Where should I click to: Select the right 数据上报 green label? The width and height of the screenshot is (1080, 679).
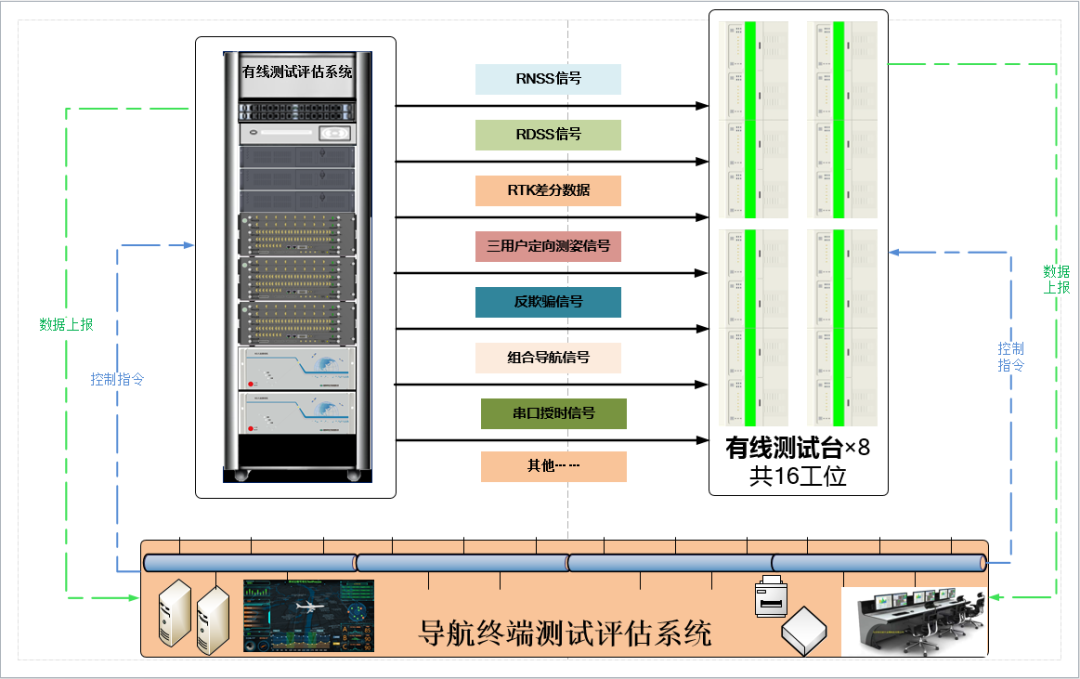tap(1057, 280)
